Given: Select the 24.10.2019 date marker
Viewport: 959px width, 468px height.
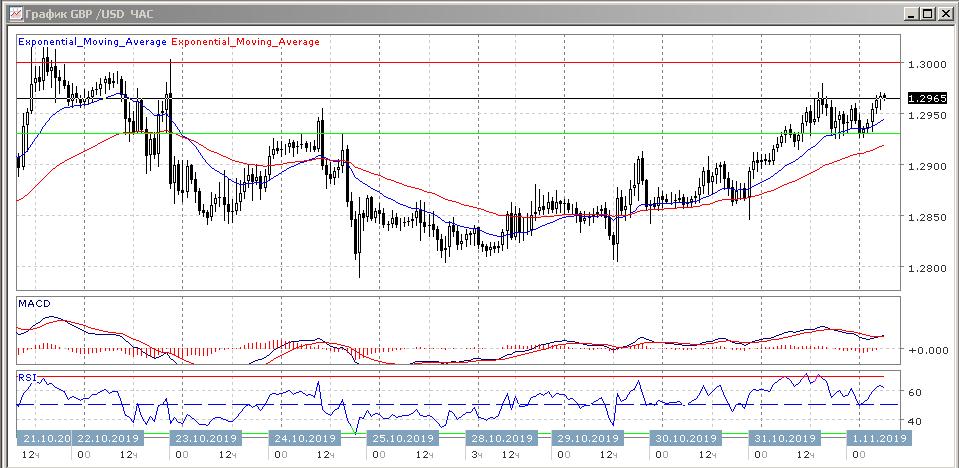Looking at the screenshot, I should (304, 438).
